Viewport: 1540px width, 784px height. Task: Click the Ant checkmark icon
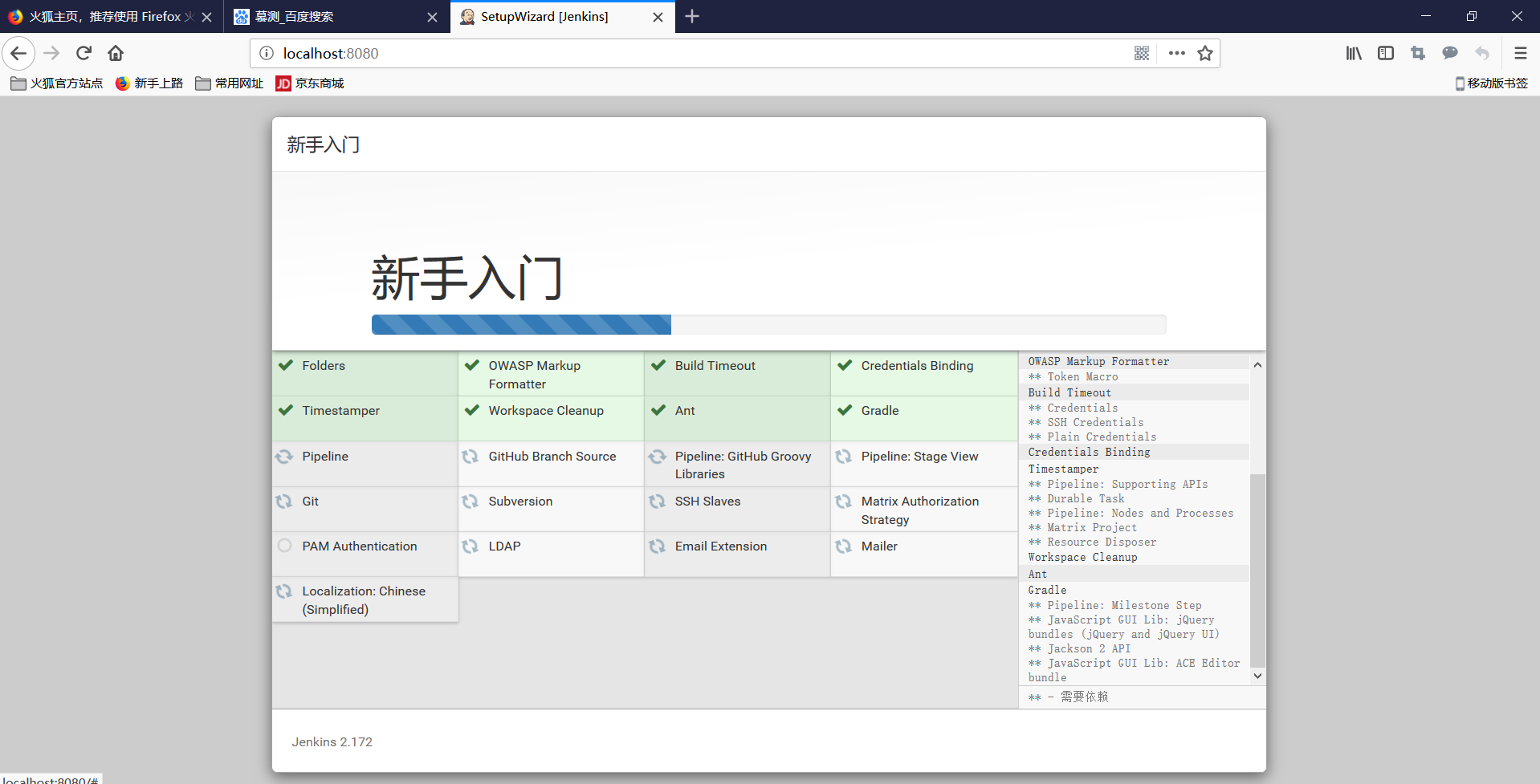658,411
